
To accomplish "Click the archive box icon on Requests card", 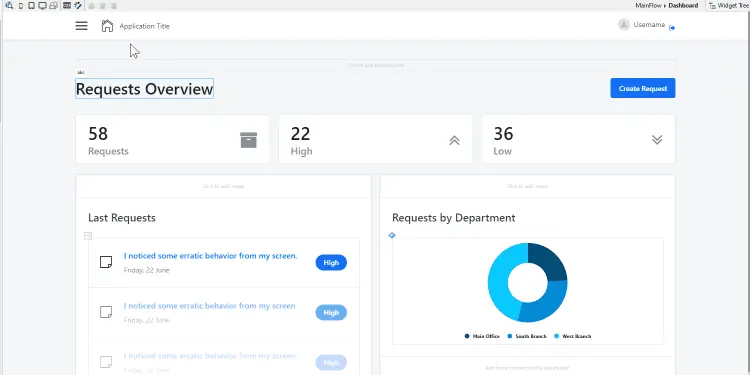I will click(248, 140).
